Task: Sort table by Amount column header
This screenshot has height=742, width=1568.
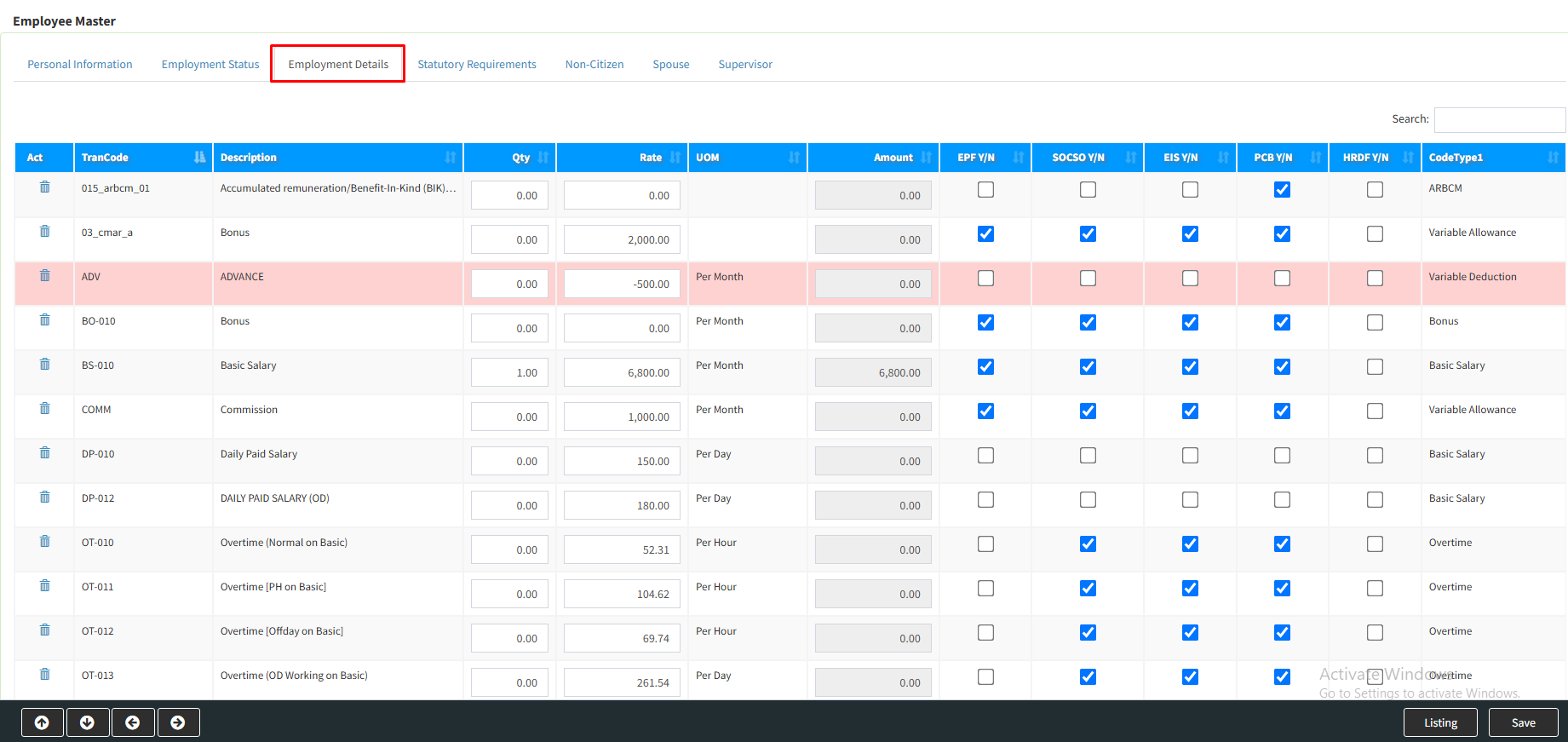Action: (873, 158)
